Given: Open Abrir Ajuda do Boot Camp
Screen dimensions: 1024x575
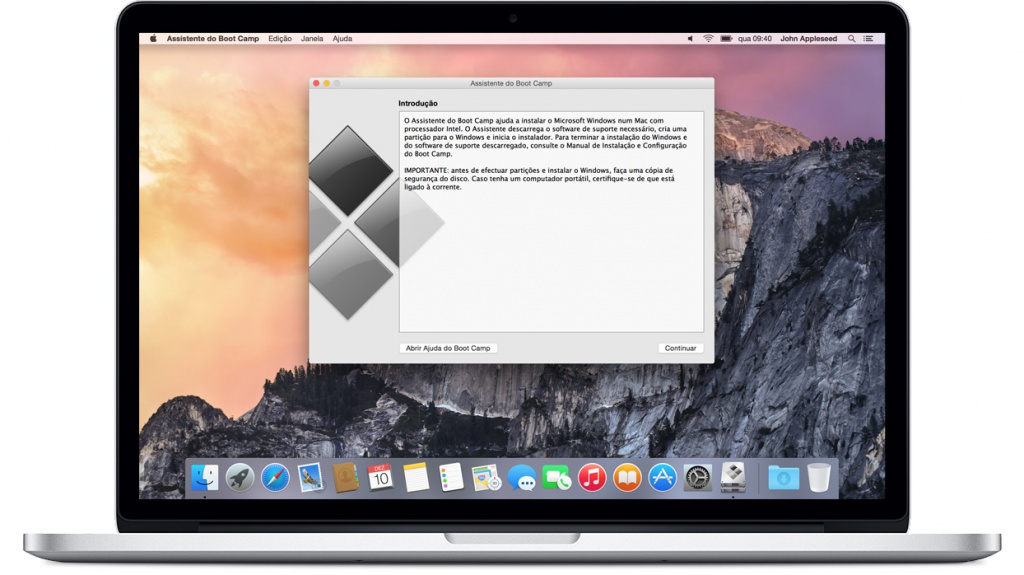Looking at the screenshot, I should point(448,348).
